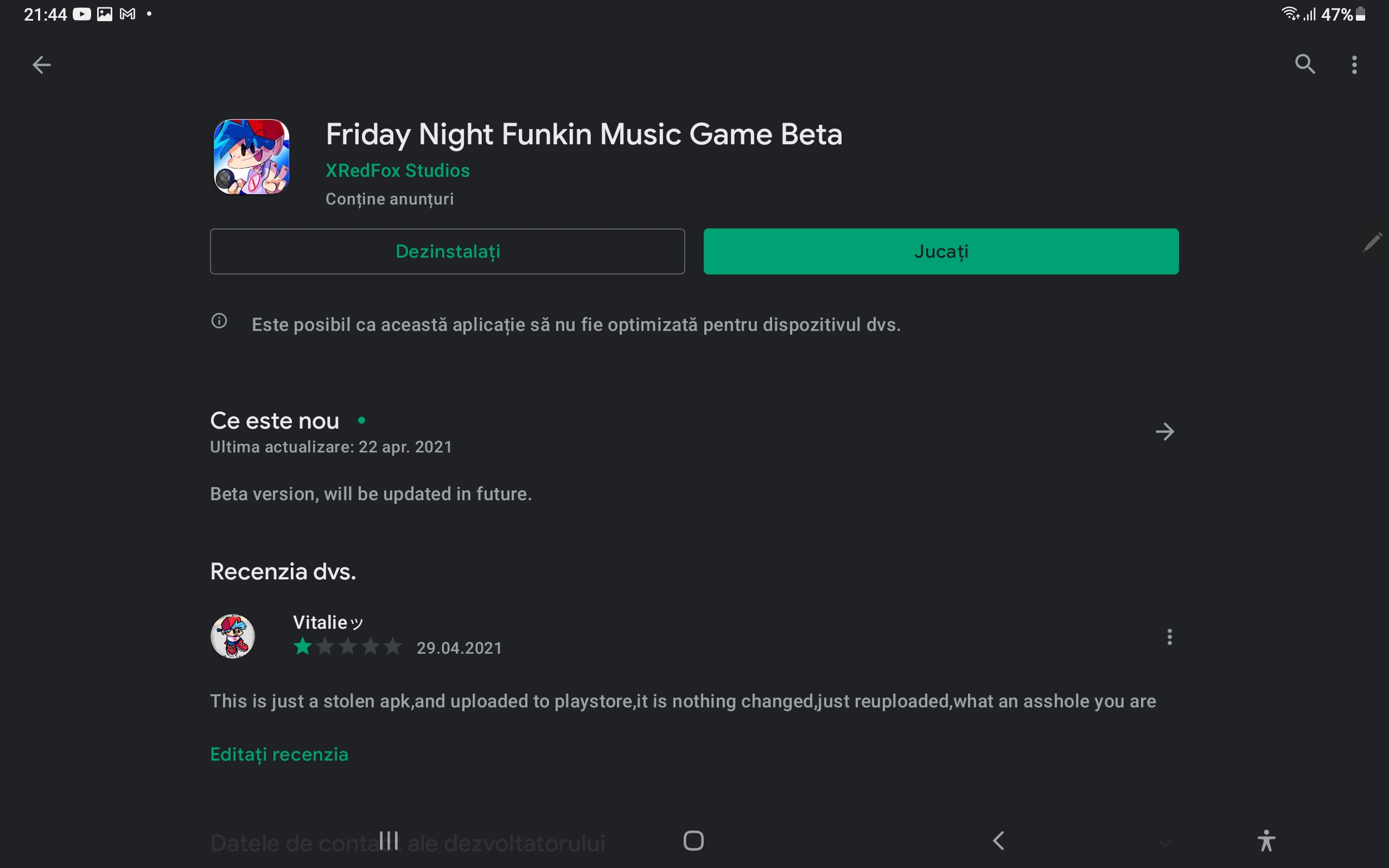Open the Gmail notification icon in the status bar

tap(126, 14)
